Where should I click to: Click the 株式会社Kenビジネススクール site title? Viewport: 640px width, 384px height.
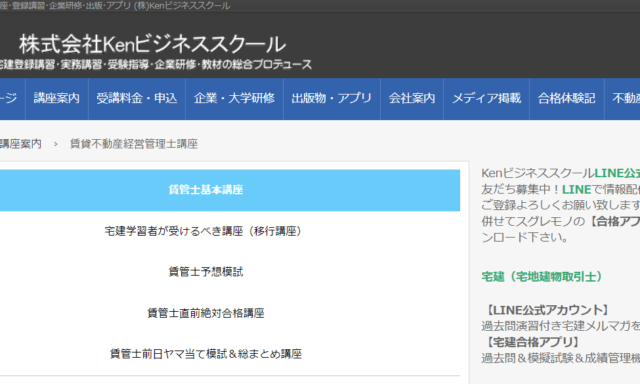(152, 44)
